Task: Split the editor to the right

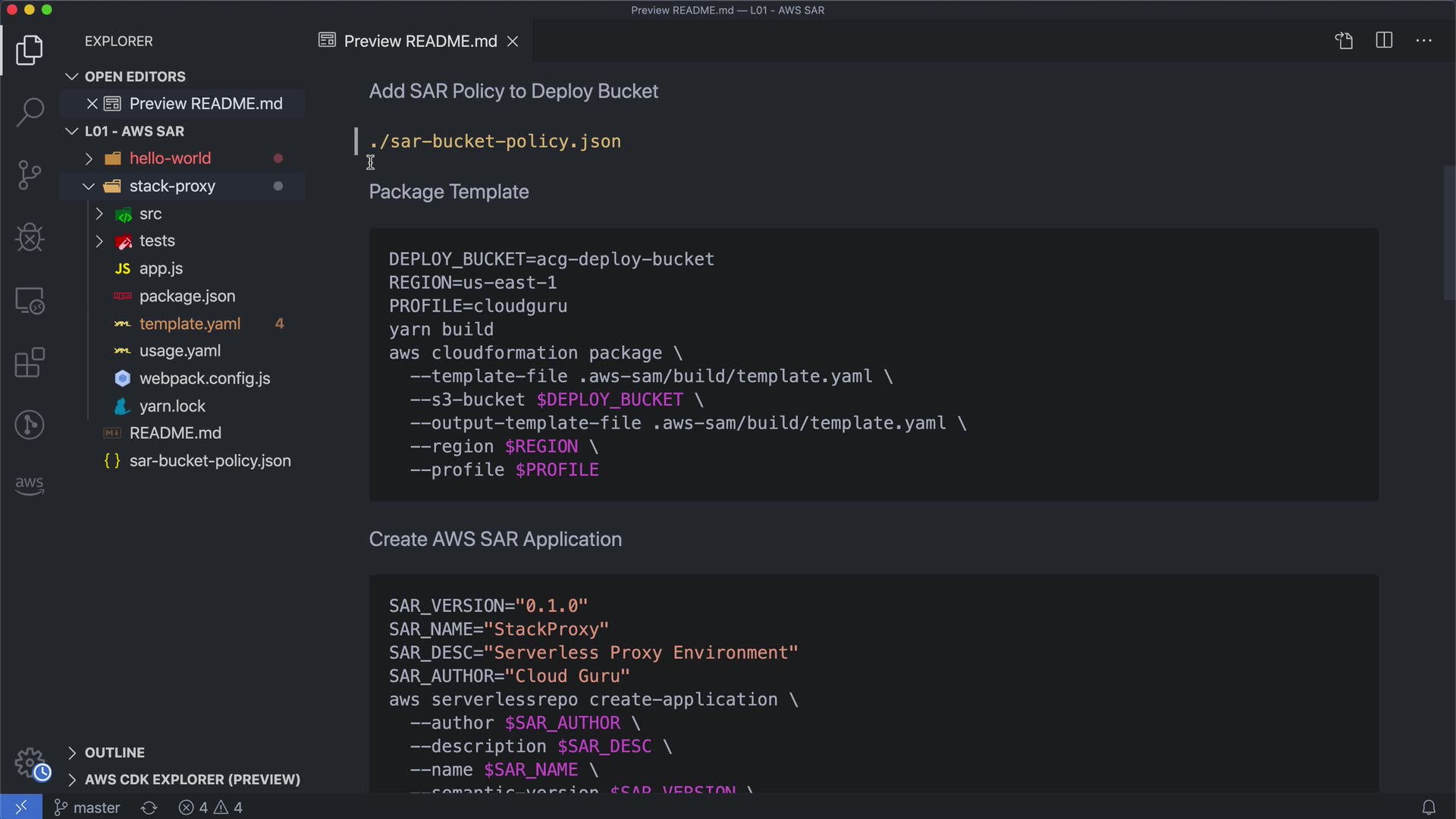Action: 1384,41
